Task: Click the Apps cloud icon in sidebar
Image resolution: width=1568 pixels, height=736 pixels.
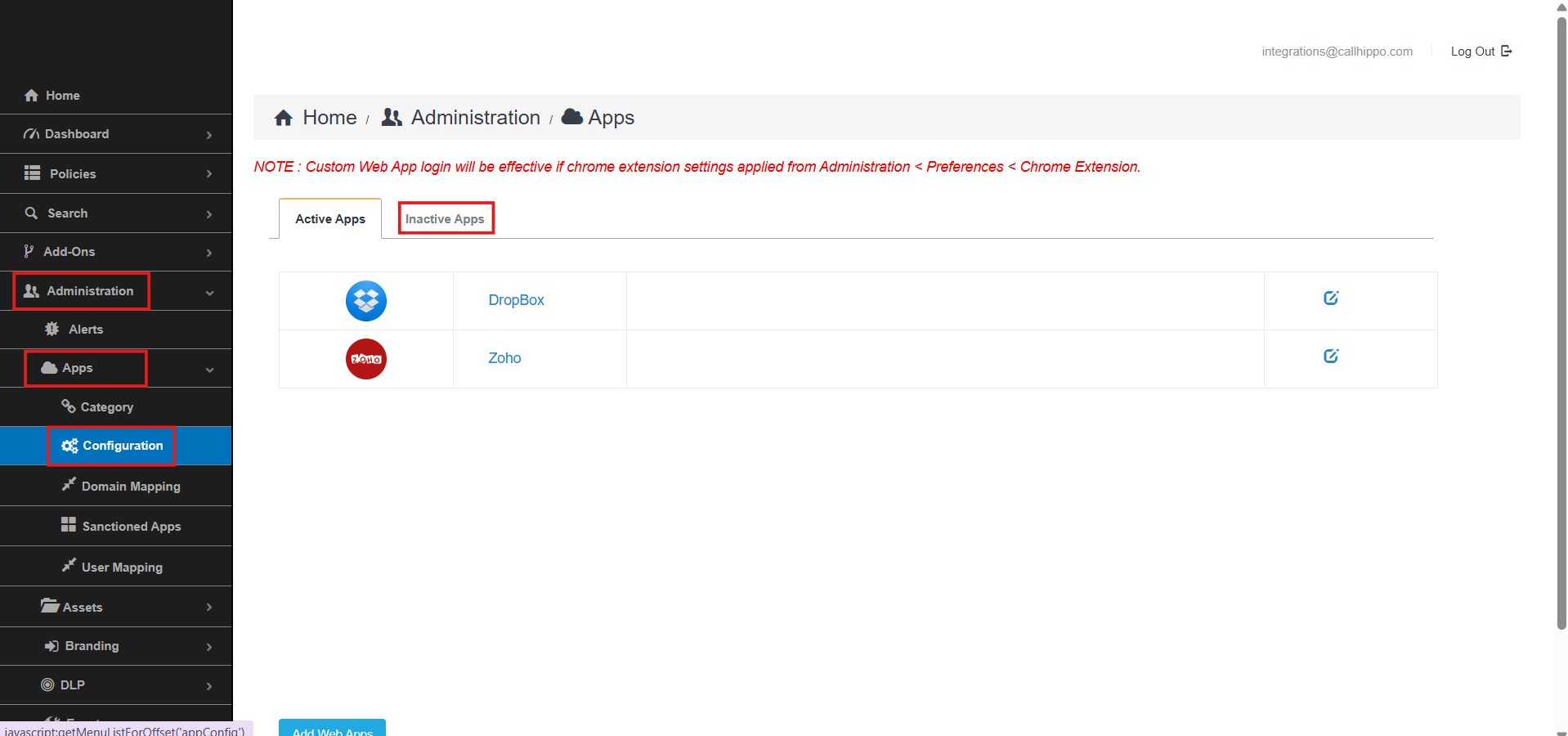Action: tap(49, 368)
